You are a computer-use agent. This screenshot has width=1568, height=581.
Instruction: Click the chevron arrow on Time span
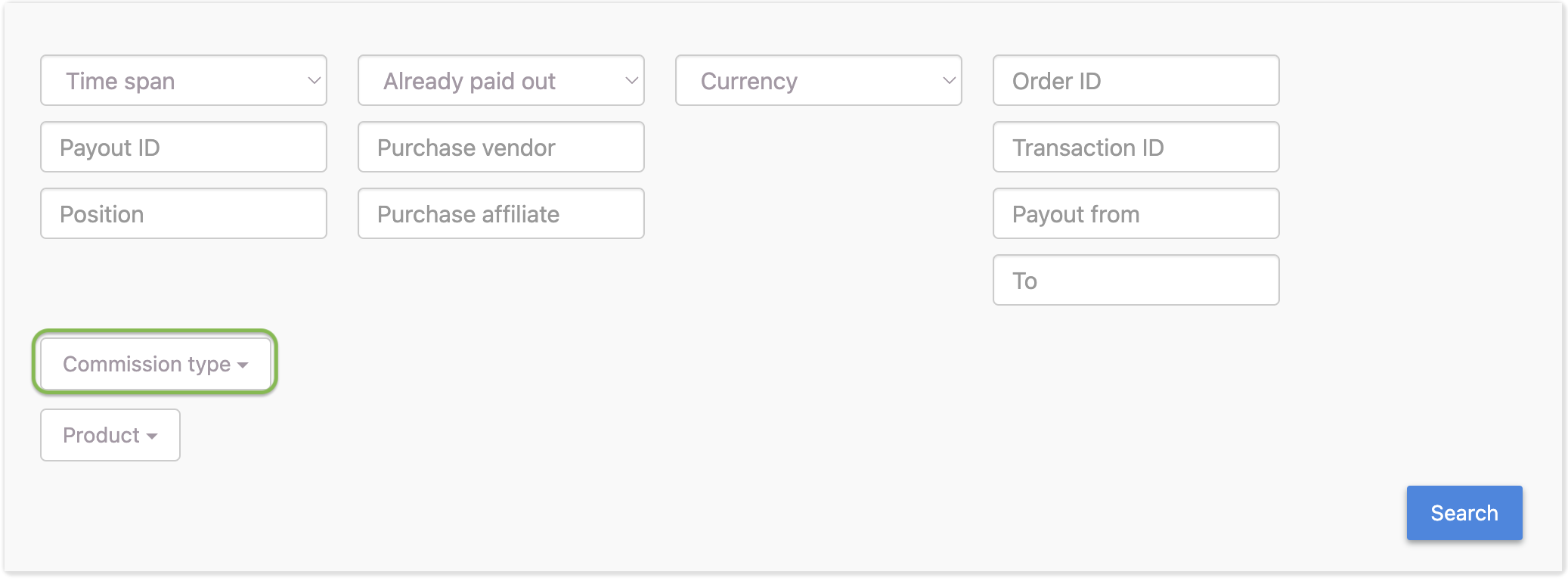tap(314, 80)
